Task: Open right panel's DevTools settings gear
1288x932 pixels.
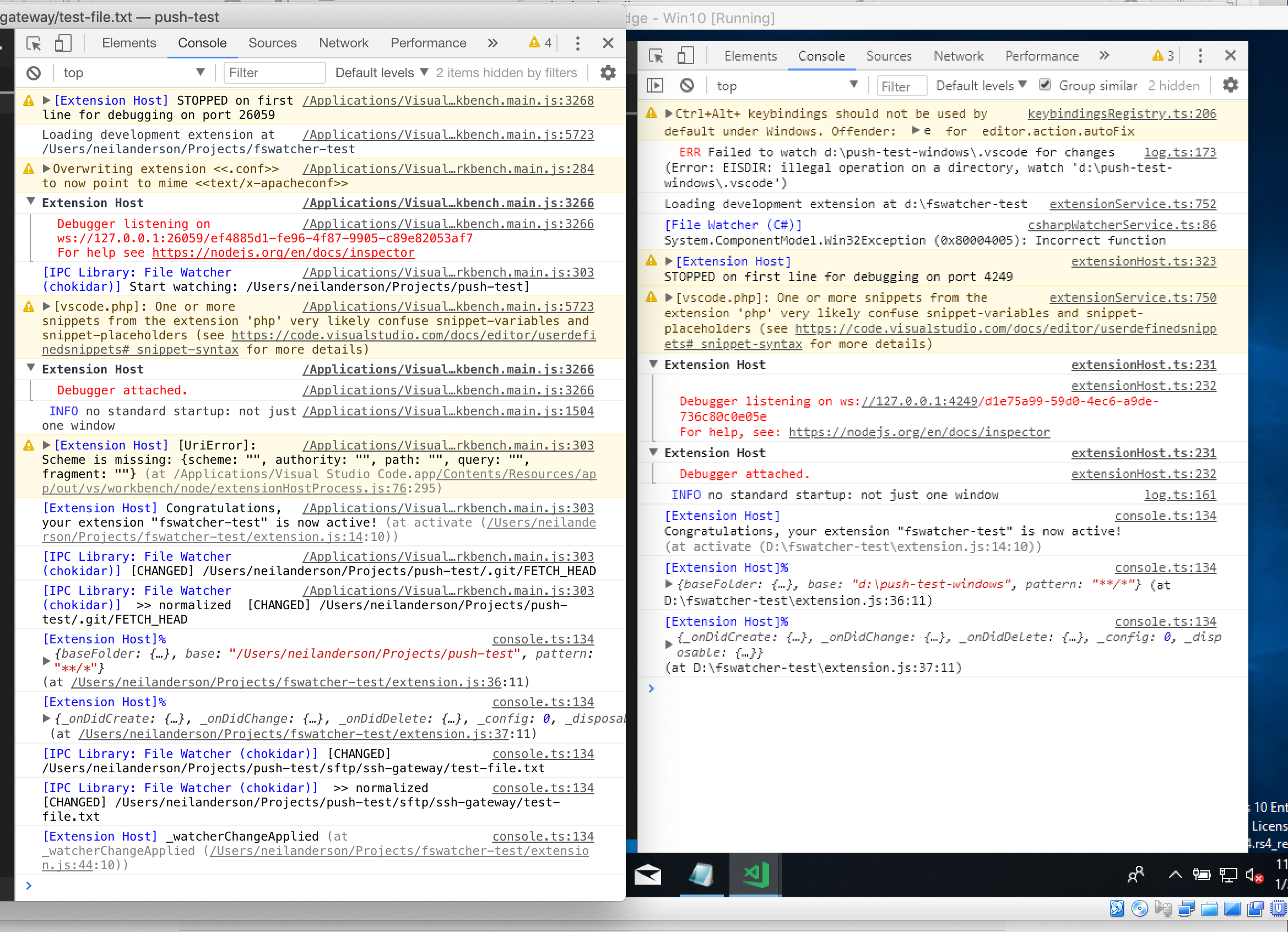Action: 1230,85
